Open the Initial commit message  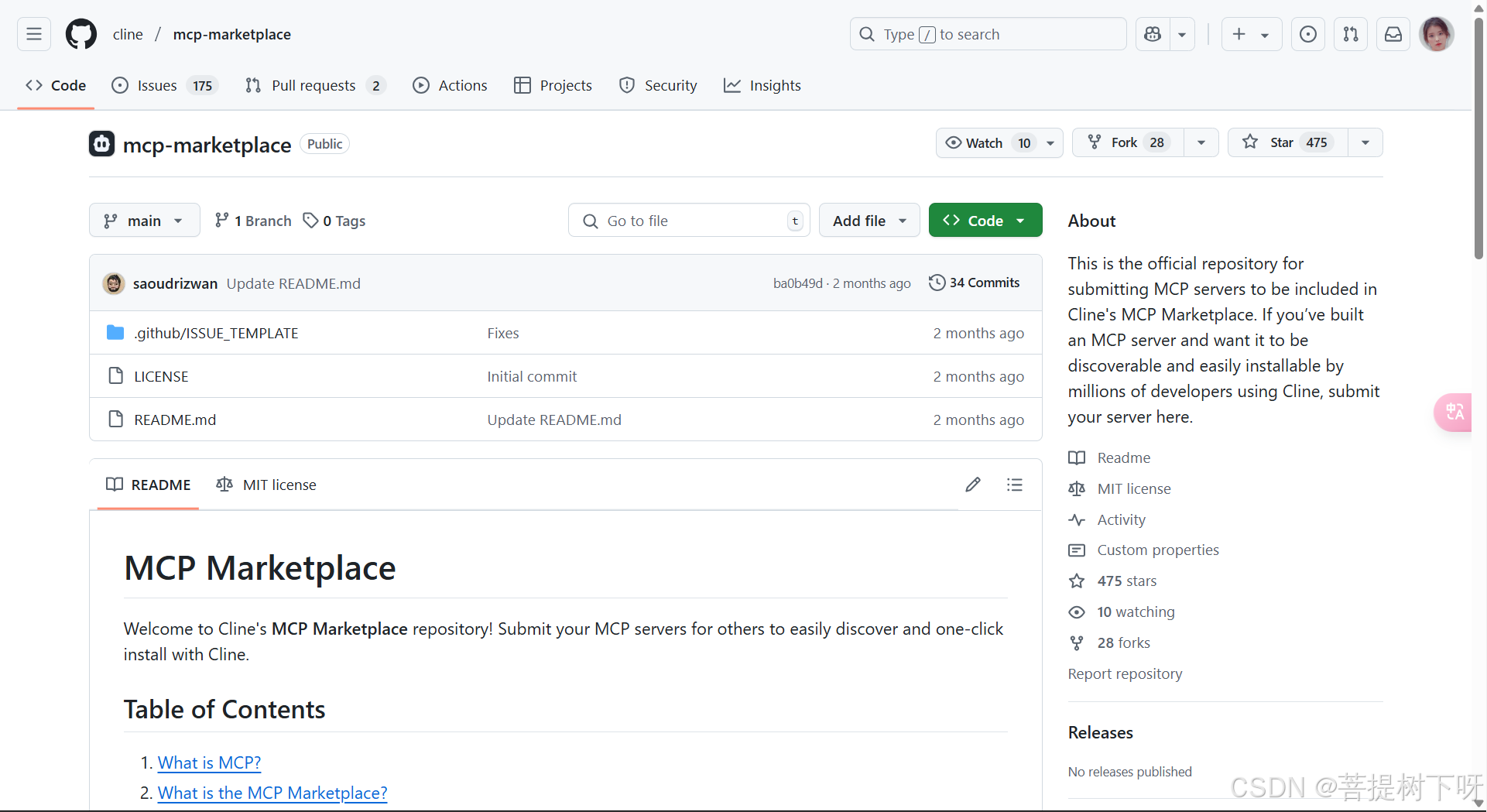pos(532,376)
